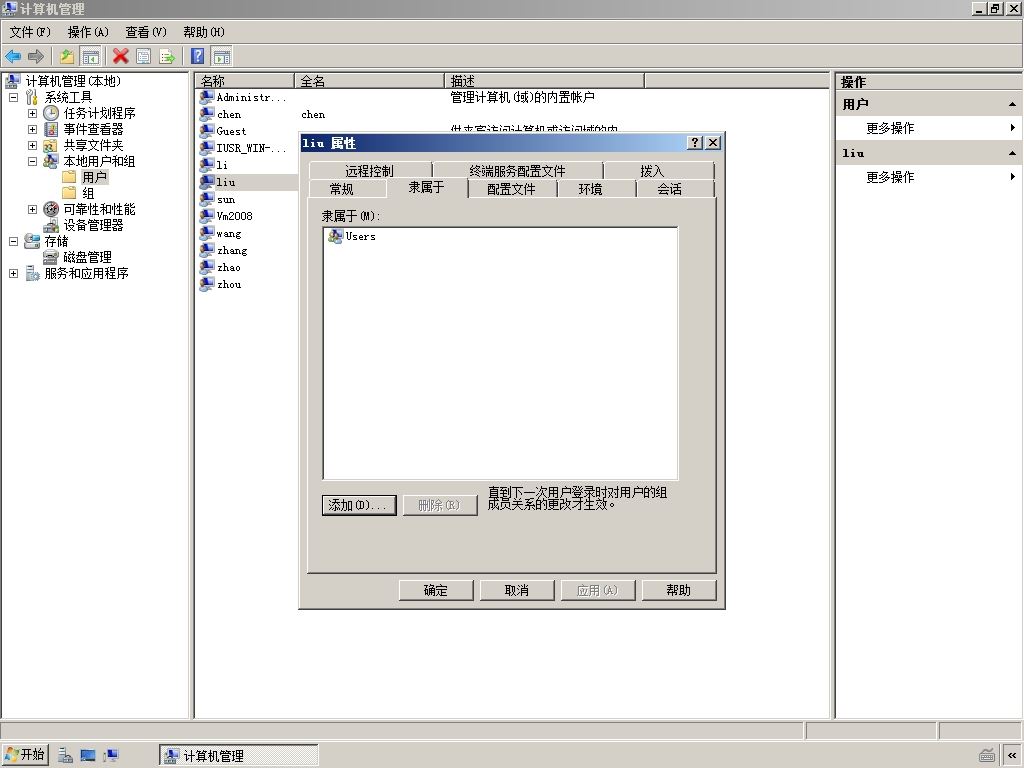Click the blue Help toolbar icon
This screenshot has height=768, width=1024.
(x=197, y=57)
